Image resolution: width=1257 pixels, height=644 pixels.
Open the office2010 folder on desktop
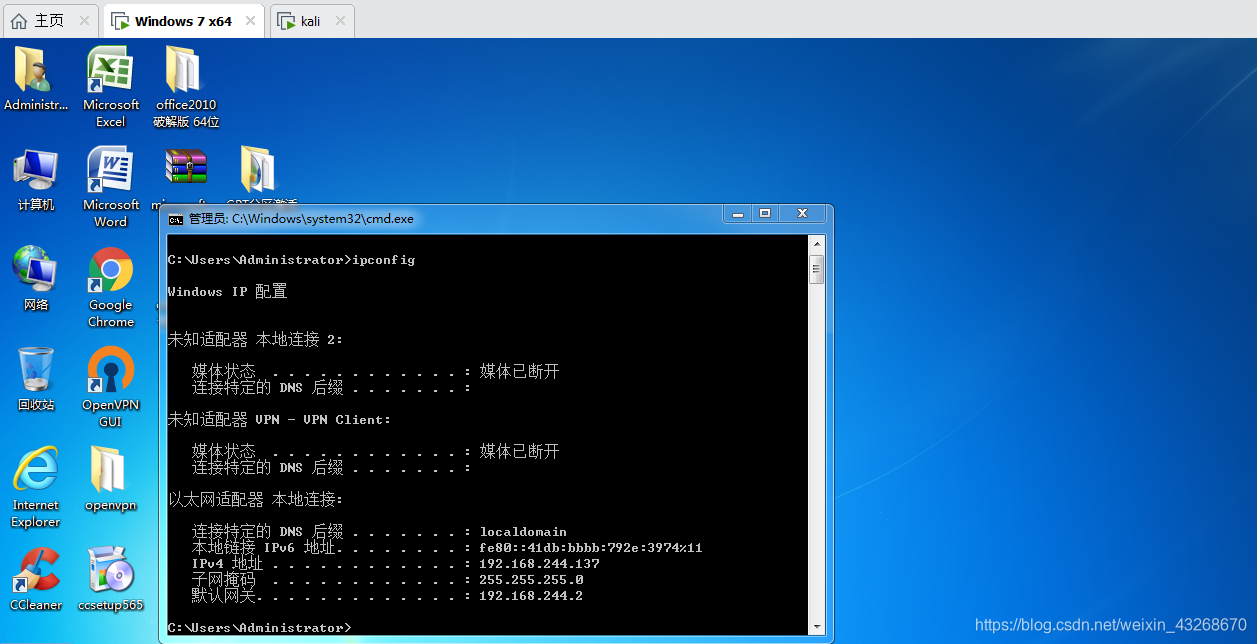click(185, 72)
